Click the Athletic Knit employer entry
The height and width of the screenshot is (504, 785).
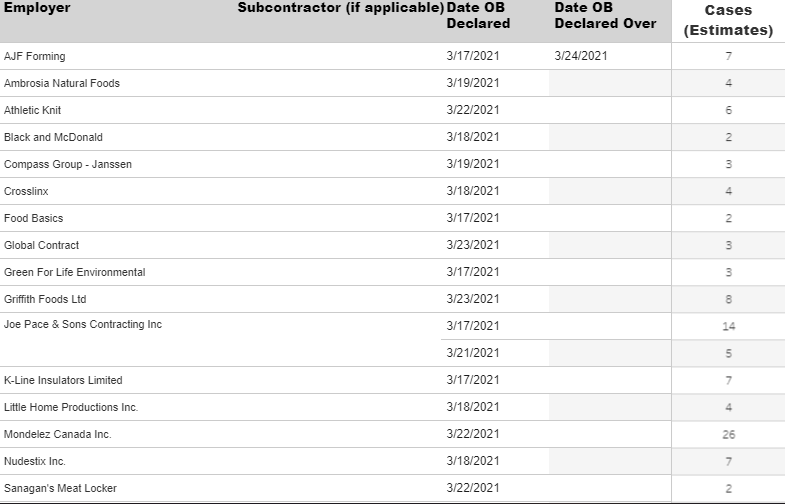33,110
